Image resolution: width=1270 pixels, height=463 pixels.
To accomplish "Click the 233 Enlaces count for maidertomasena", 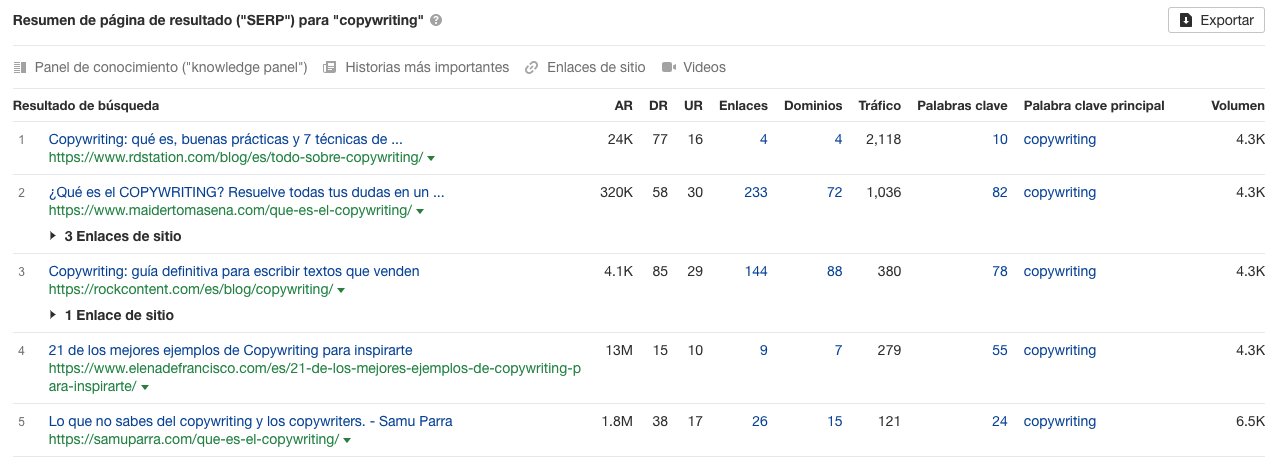I will click(755, 193).
